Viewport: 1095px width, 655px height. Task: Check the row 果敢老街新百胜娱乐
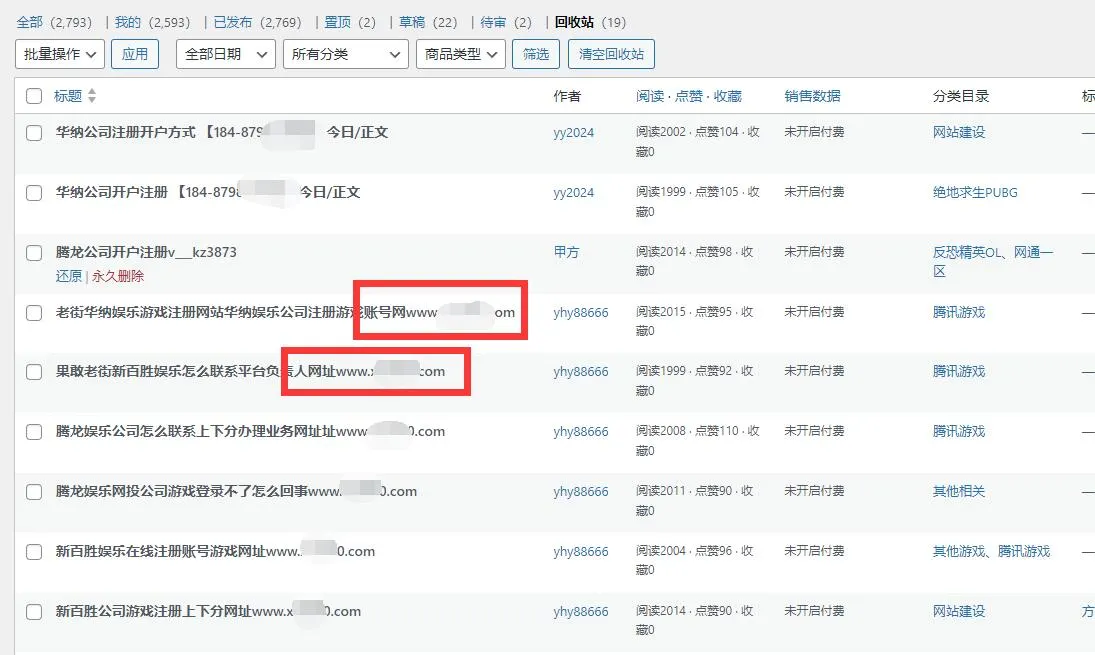(x=34, y=372)
